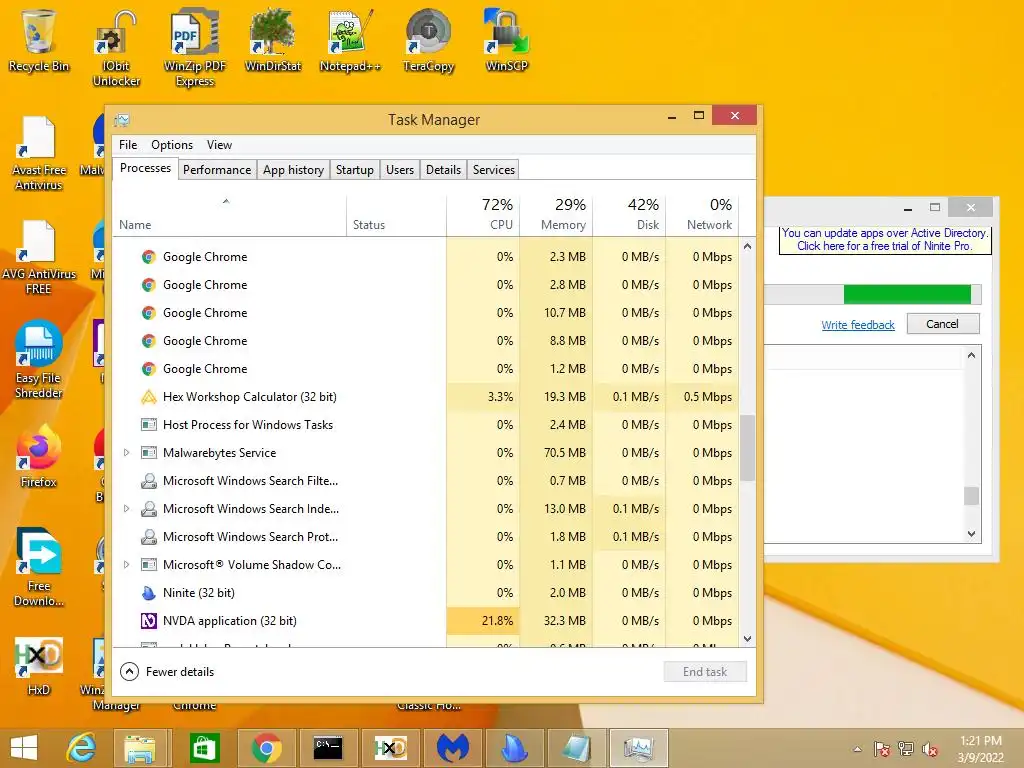Viewport: 1024px width, 768px height.
Task: Switch to Ninite on the taskbar
Action: tap(514, 748)
